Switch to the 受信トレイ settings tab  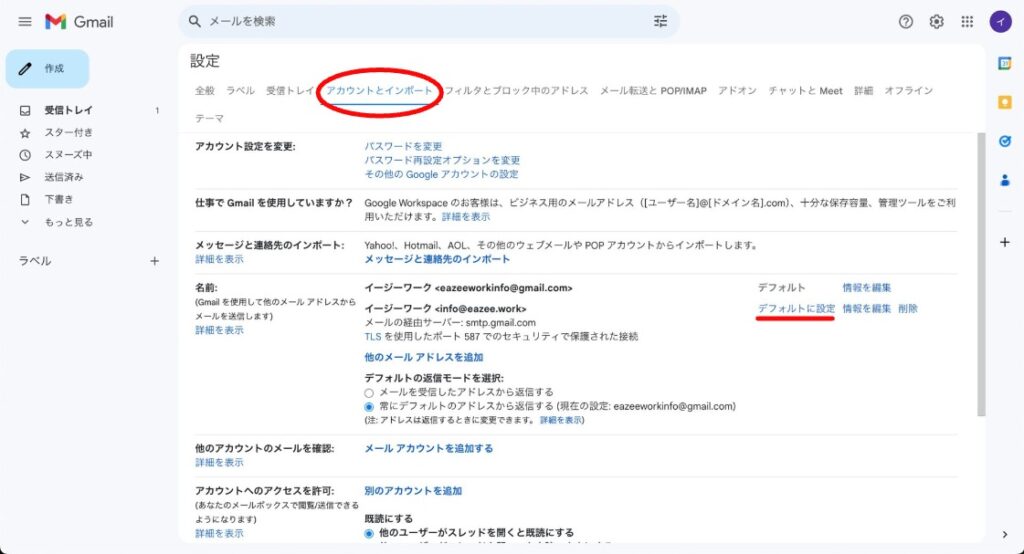pyautogui.click(x=290, y=91)
